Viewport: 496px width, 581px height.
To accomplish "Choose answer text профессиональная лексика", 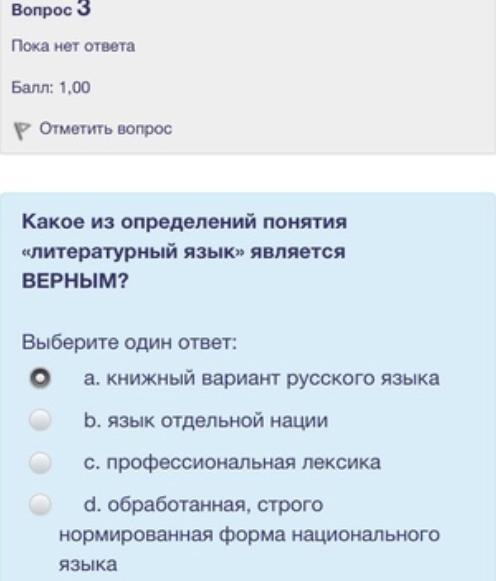I will (244, 462).
